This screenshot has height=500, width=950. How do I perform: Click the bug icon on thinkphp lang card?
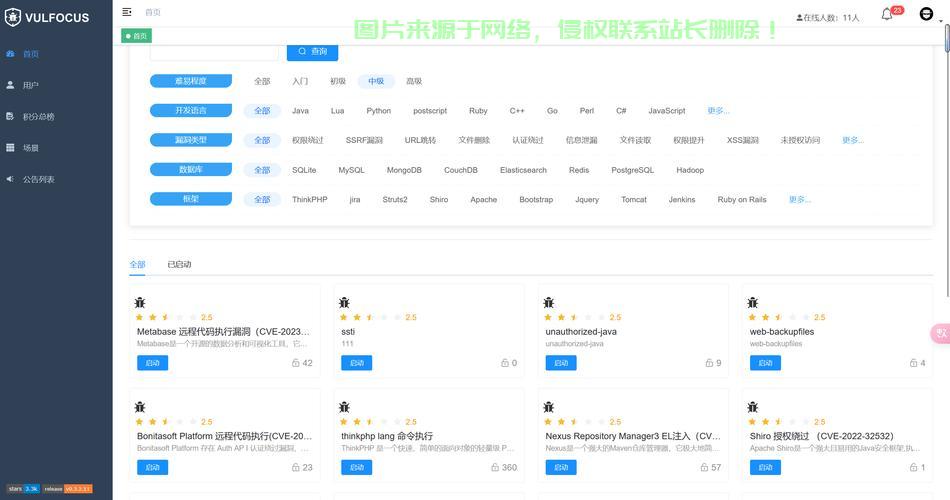pos(344,407)
